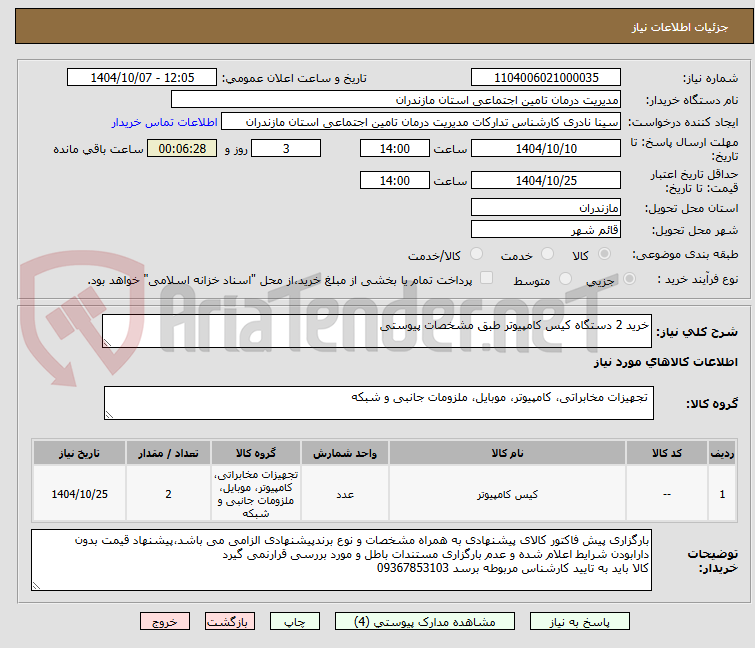755x648 pixels.
Task: Click the کد کالا column header
Action: (x=666, y=453)
